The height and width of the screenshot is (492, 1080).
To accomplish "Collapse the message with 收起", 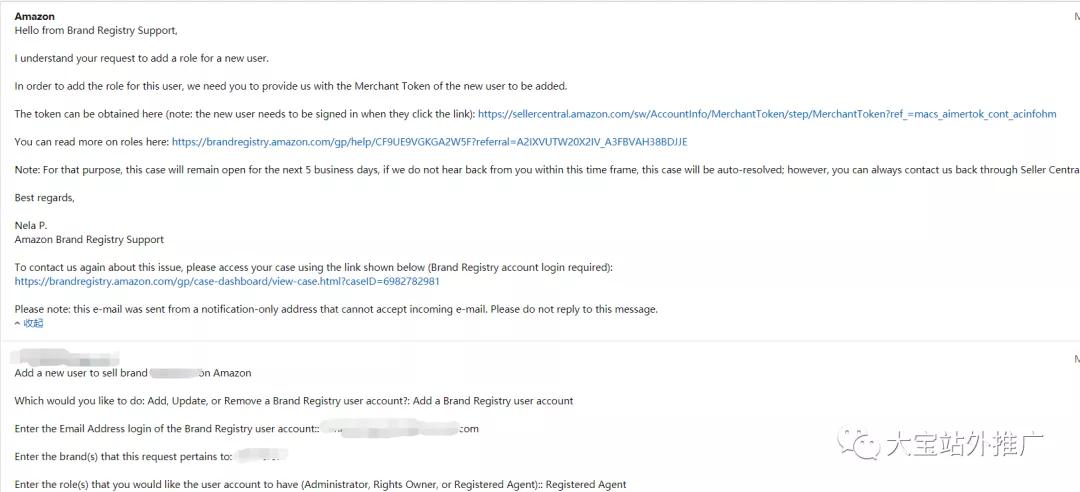I will pyautogui.click(x=29, y=323).
